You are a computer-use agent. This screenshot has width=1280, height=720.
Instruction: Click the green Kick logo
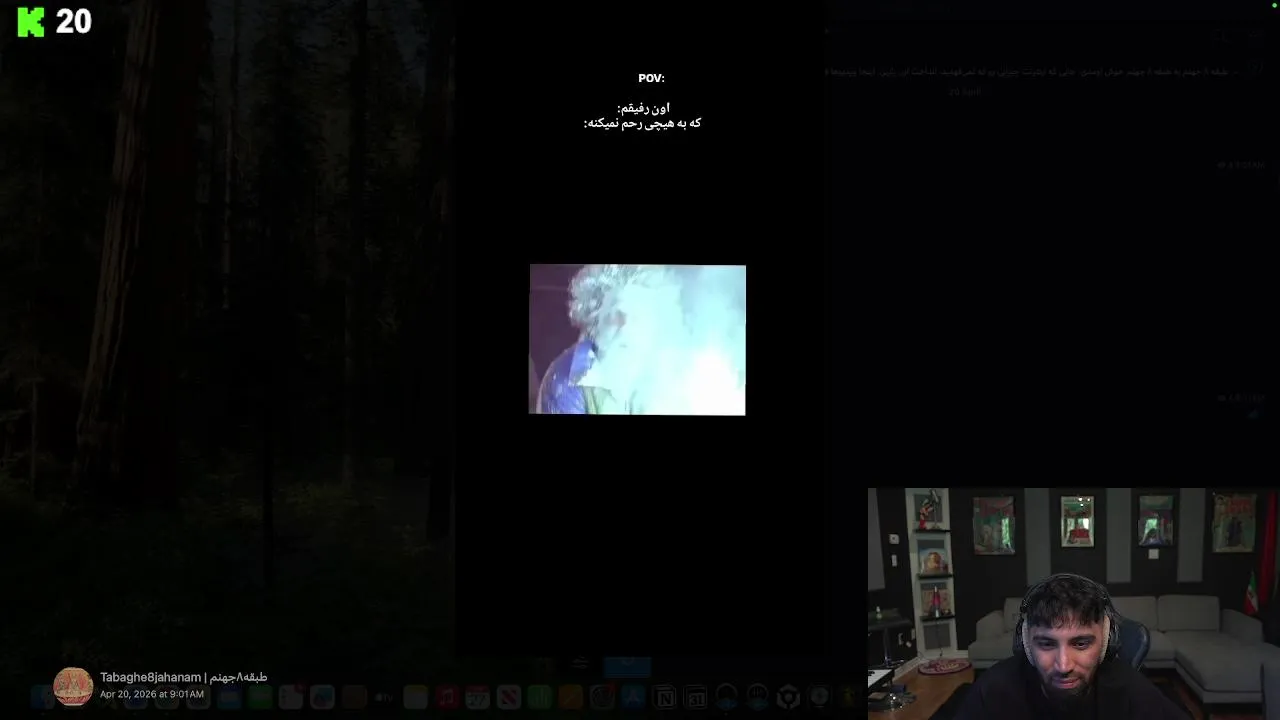(x=31, y=21)
